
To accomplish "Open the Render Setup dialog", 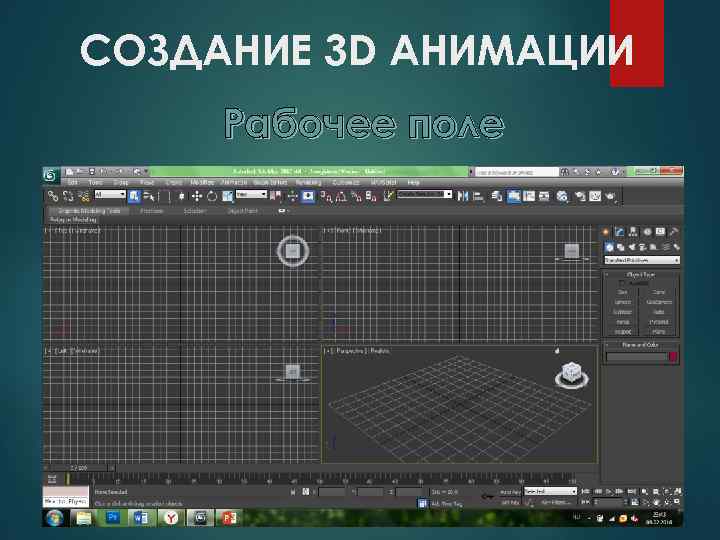I will coord(580,197).
